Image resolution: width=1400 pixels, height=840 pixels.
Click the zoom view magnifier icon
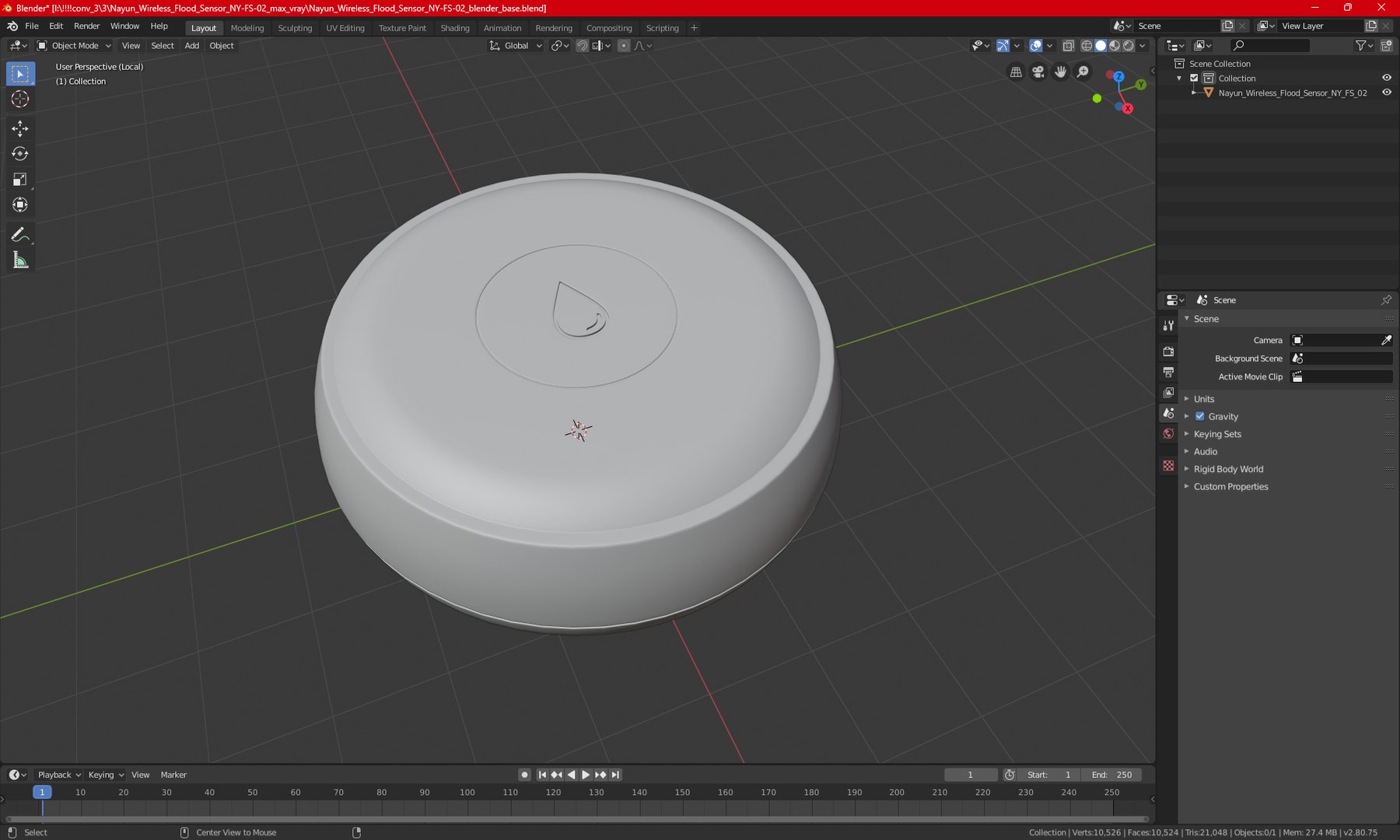click(1083, 72)
